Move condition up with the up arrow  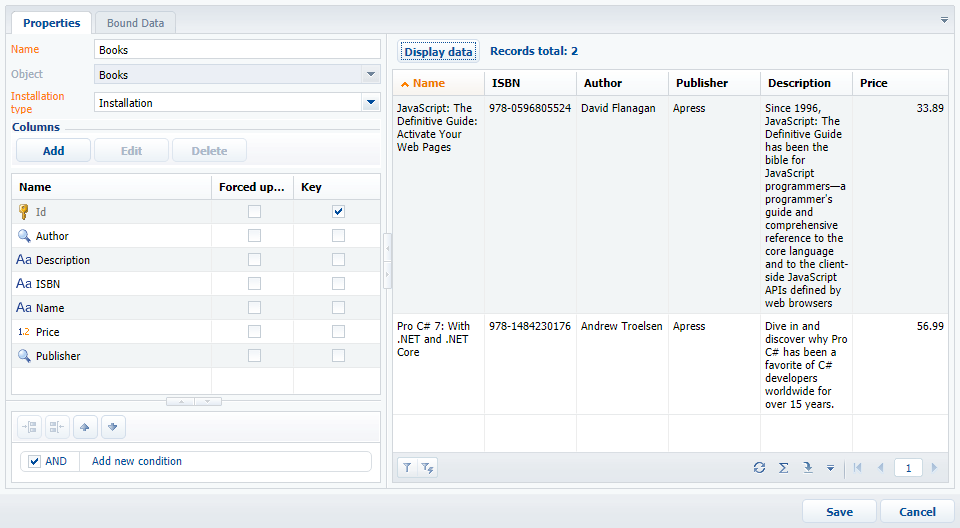(x=85, y=427)
